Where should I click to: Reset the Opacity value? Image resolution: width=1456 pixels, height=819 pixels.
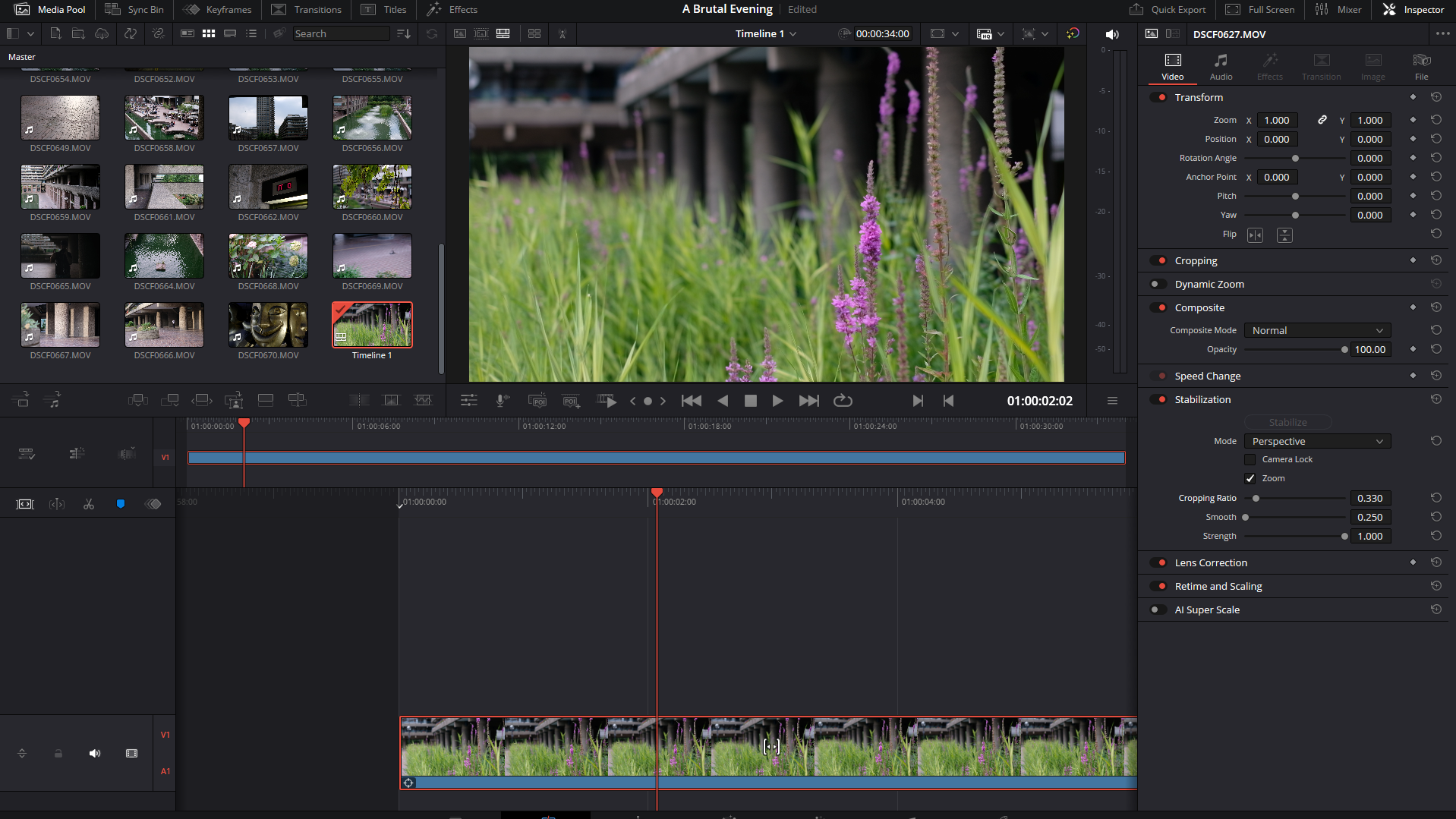(x=1436, y=349)
